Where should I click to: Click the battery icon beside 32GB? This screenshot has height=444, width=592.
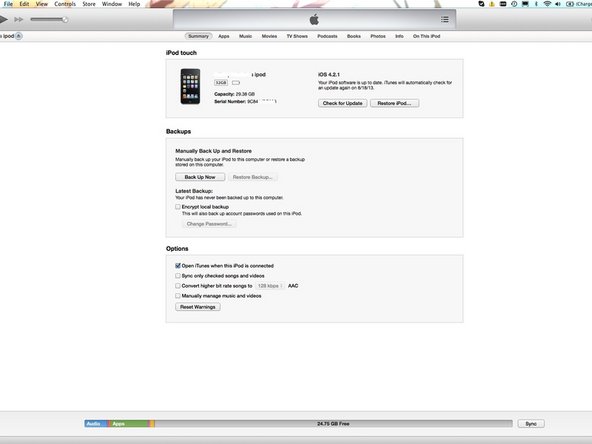point(236,82)
